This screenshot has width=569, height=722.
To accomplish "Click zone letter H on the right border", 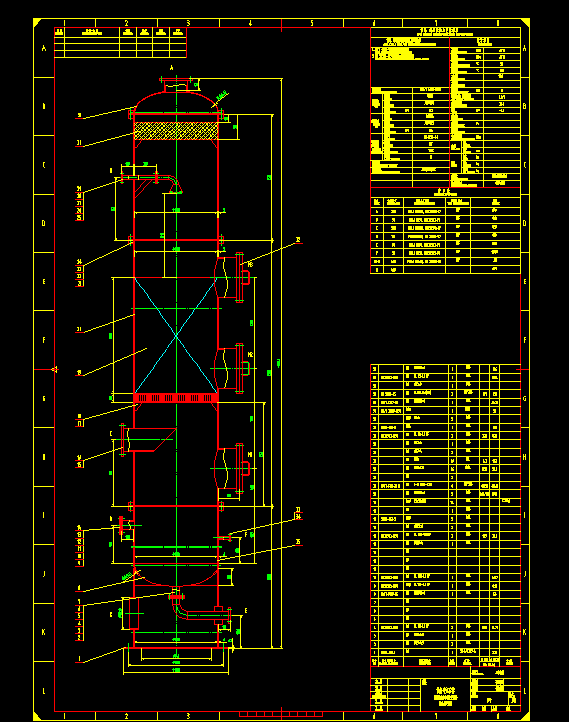I will coord(524,457).
